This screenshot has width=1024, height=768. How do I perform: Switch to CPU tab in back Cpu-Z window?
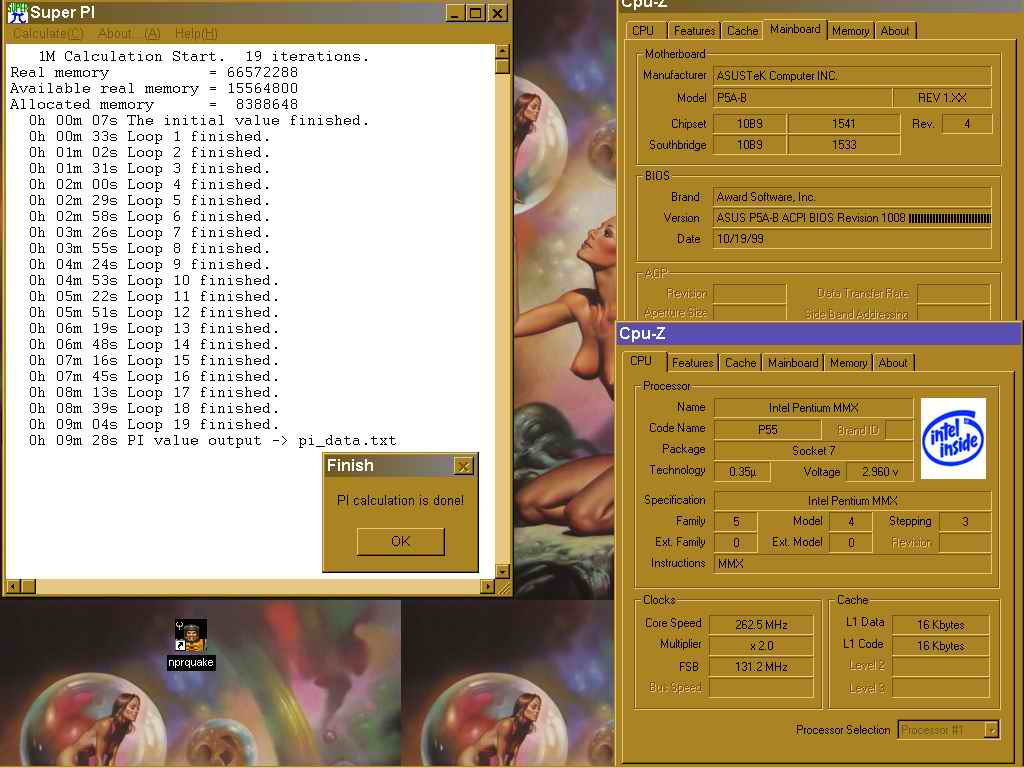pyautogui.click(x=643, y=31)
